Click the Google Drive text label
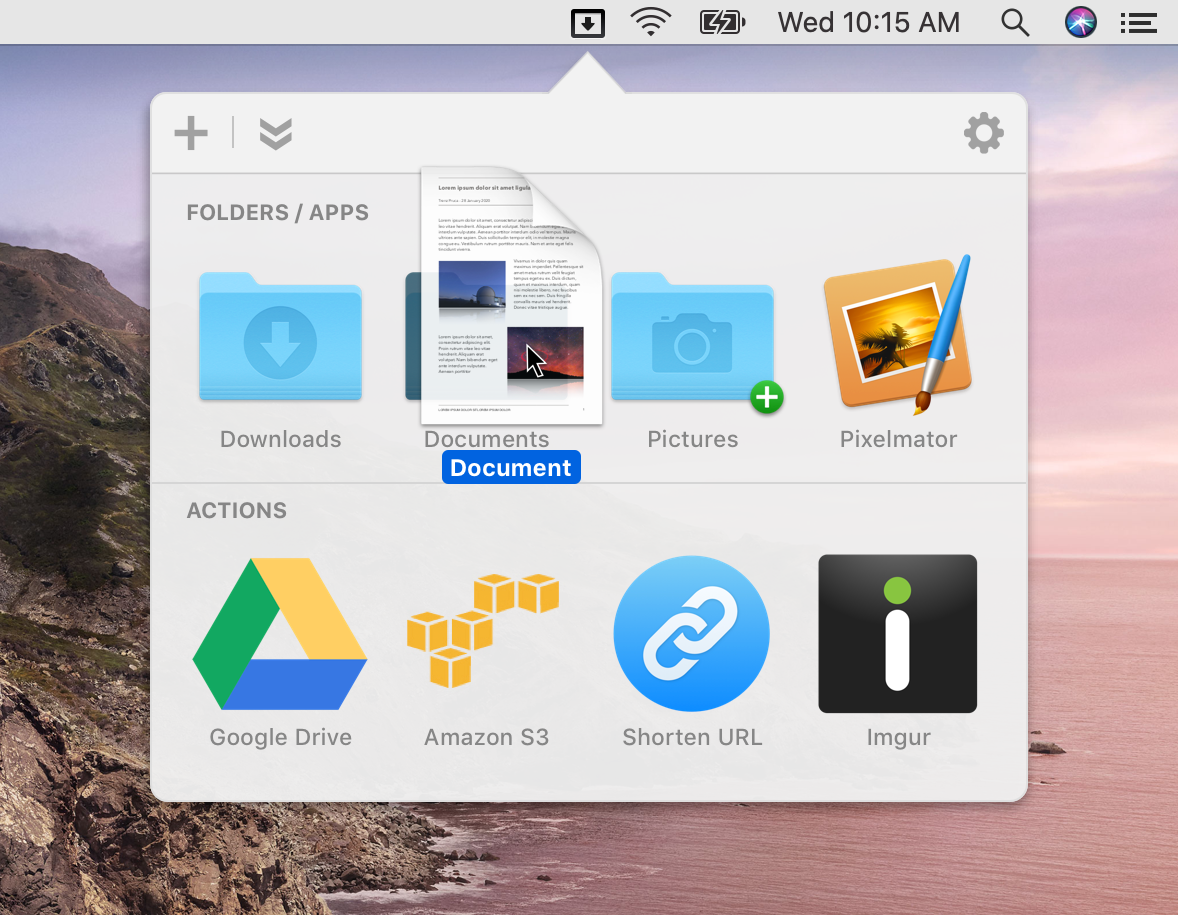1178x915 pixels. [x=280, y=738]
